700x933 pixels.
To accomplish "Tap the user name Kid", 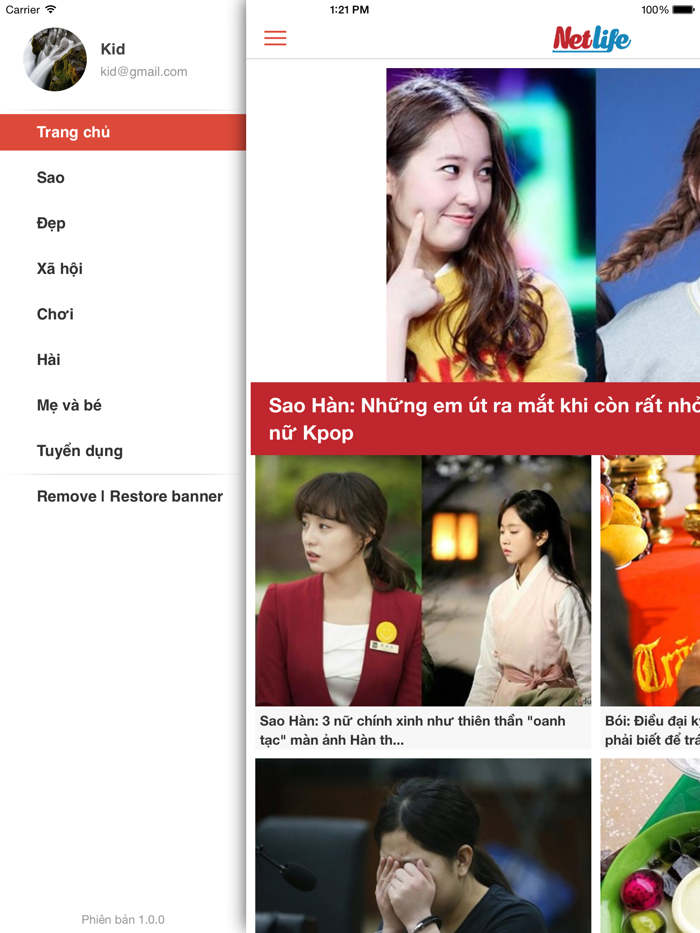I will [x=112, y=49].
